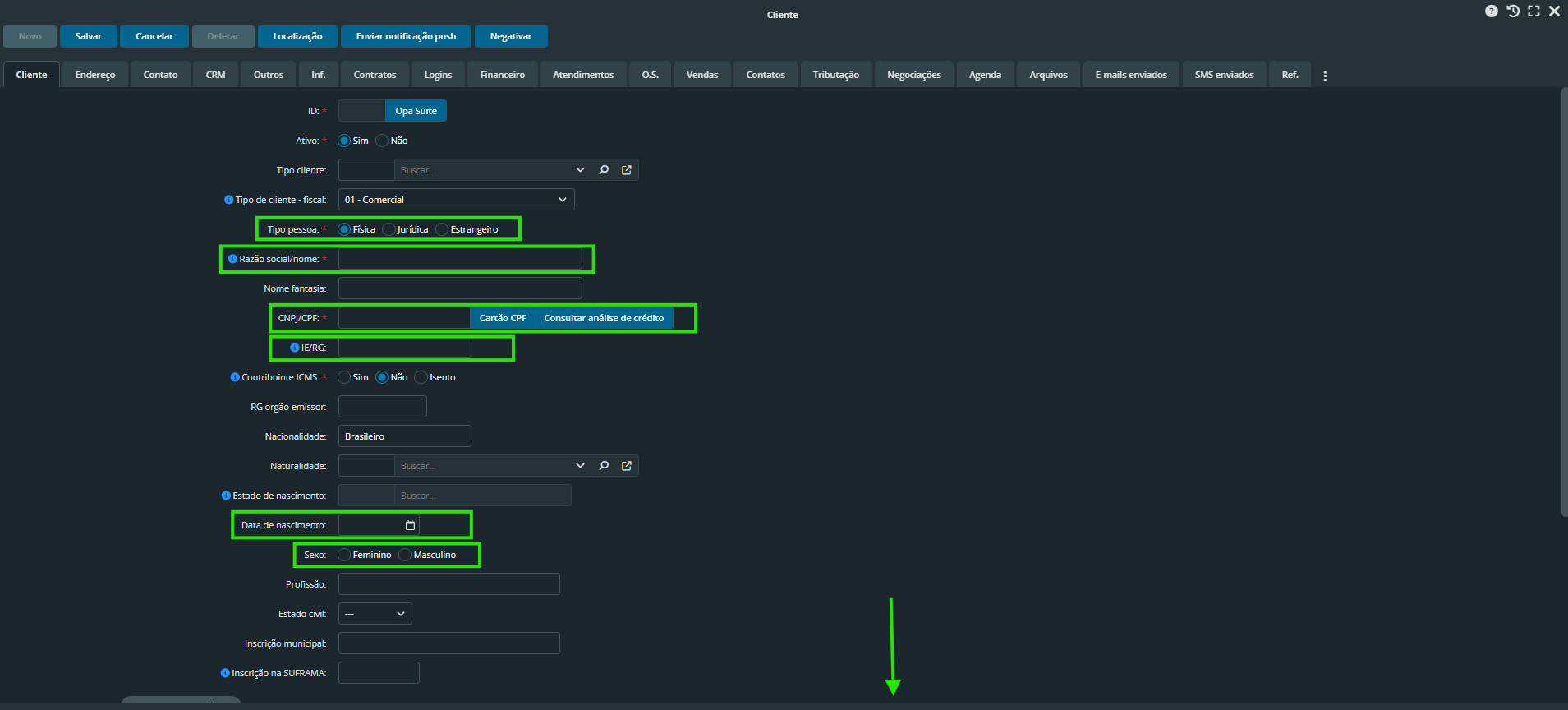This screenshot has width=1568, height=710.
Task: Click Consultar análise de crédito button
Action: (603, 318)
